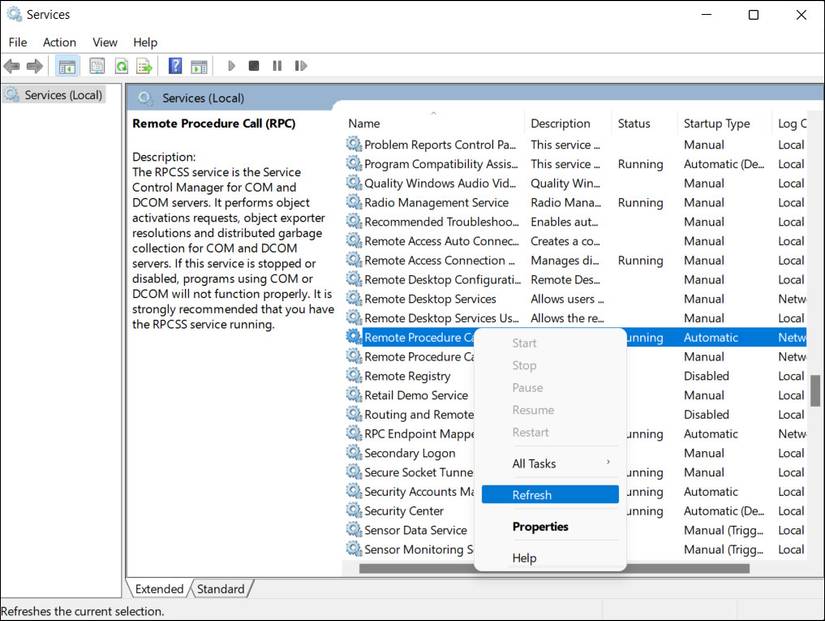825x621 pixels.
Task: Switch to the Standard tab
Action: click(220, 588)
